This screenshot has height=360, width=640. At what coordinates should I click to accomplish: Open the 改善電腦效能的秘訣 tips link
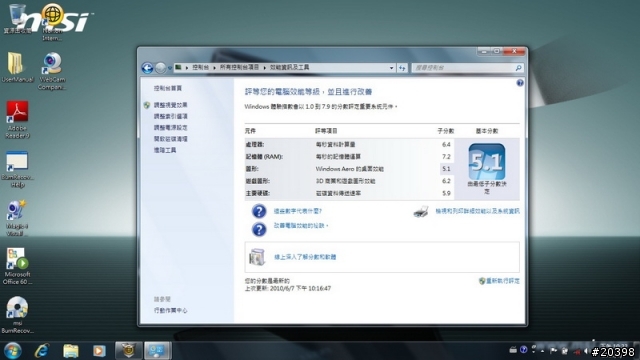[301, 225]
